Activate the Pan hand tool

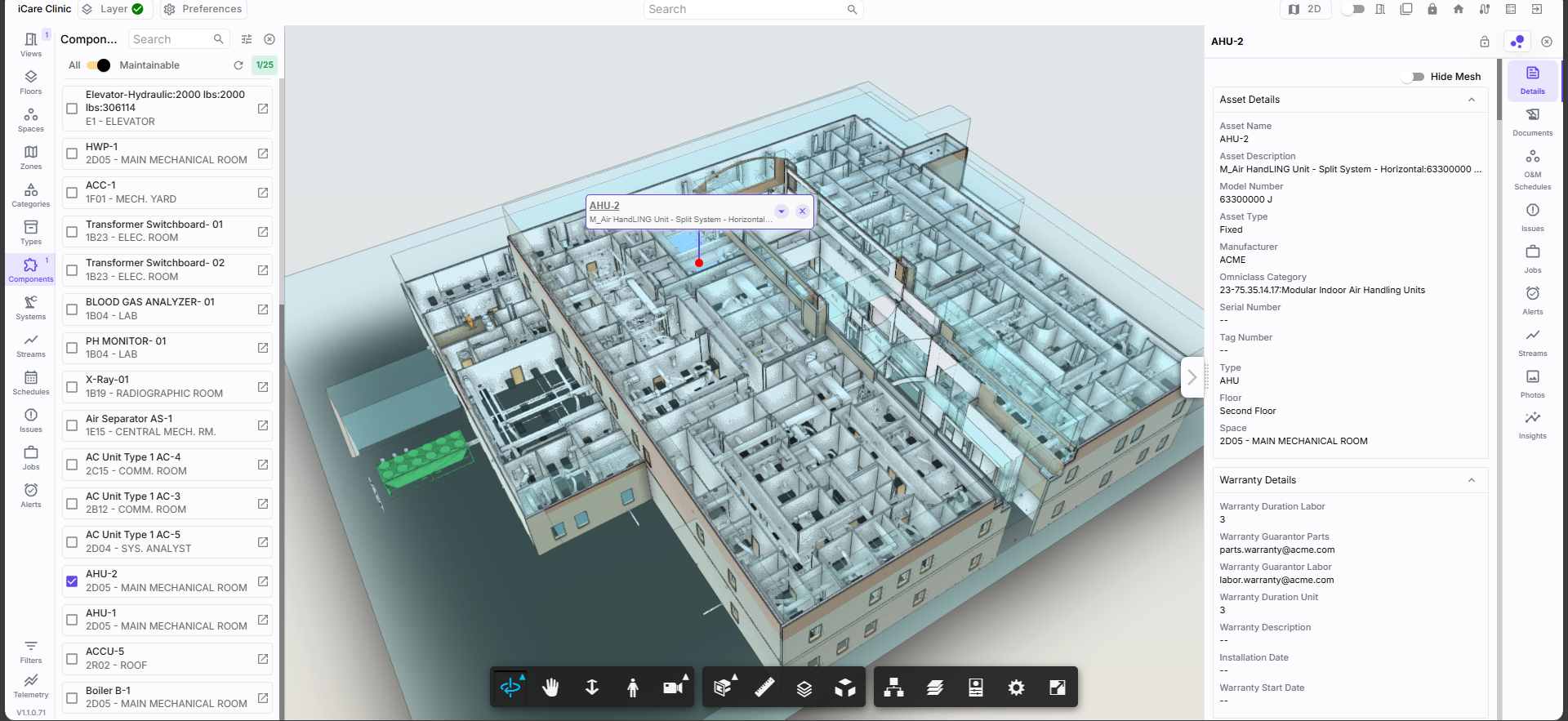click(551, 688)
